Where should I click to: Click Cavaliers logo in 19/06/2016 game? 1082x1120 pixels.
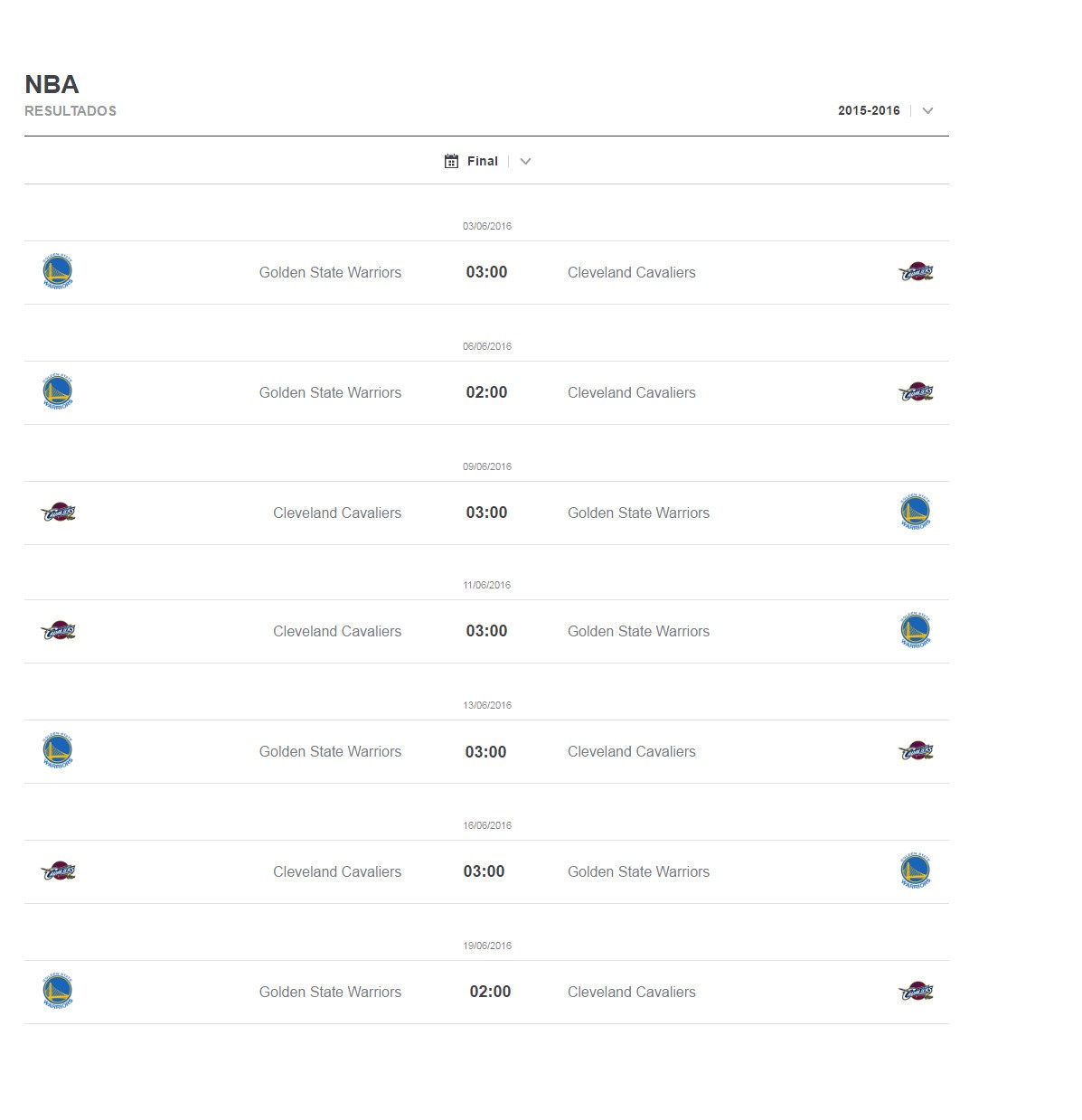[916, 992]
